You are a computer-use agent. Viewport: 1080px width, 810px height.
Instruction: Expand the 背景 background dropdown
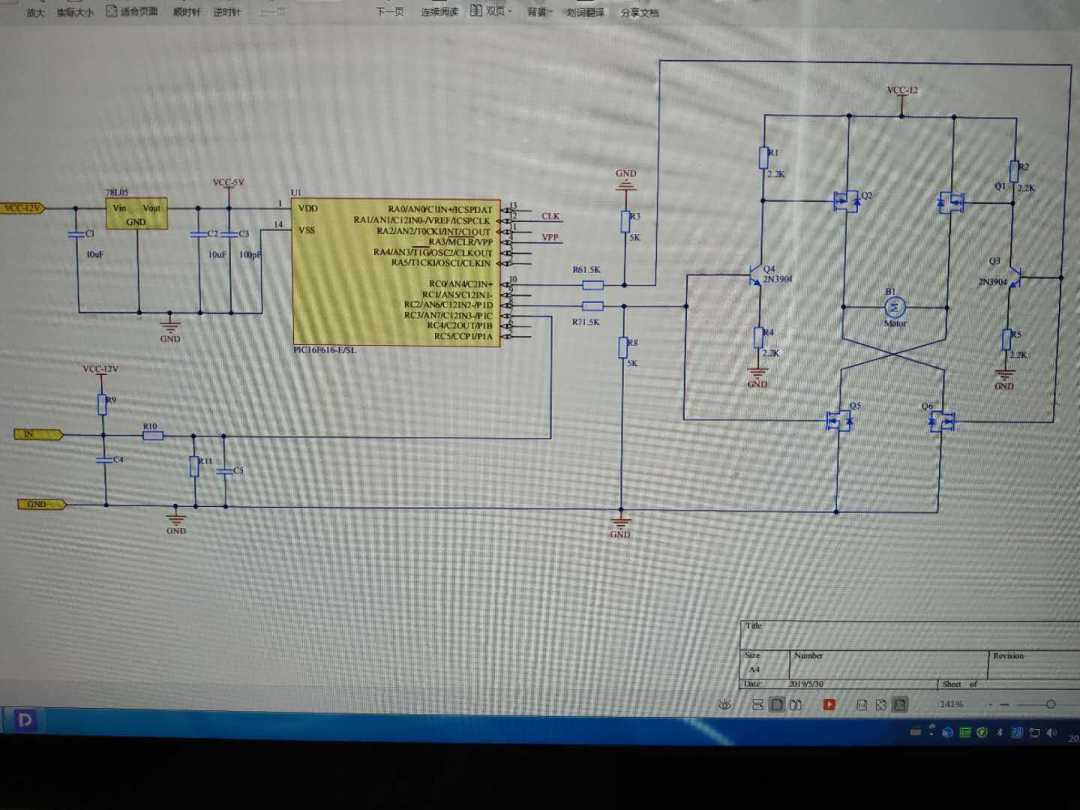click(x=539, y=12)
